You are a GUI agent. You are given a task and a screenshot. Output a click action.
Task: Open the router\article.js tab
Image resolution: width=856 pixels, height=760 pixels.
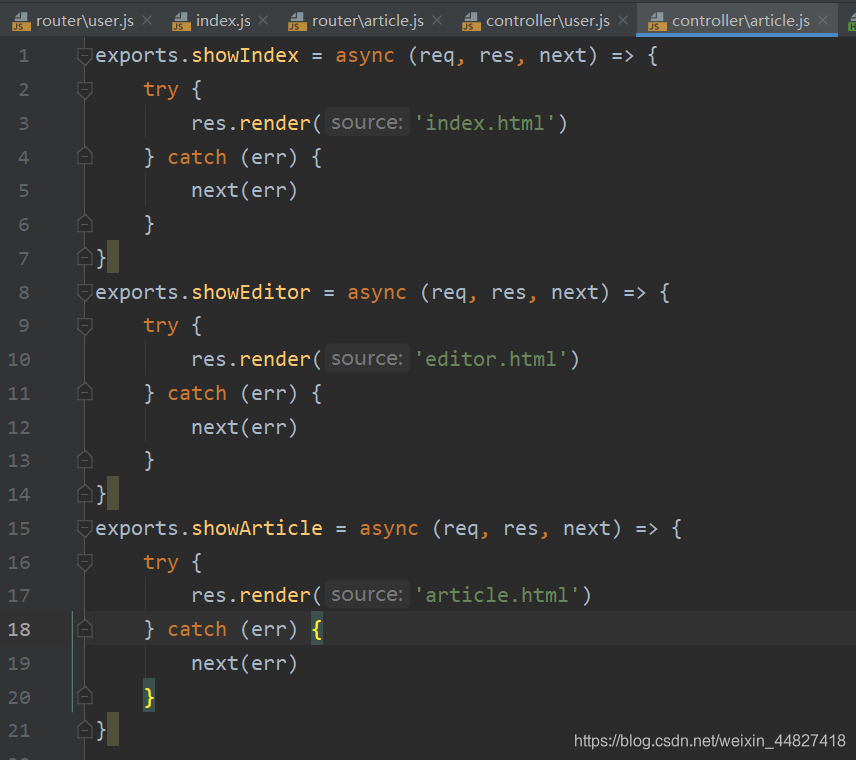coord(367,21)
